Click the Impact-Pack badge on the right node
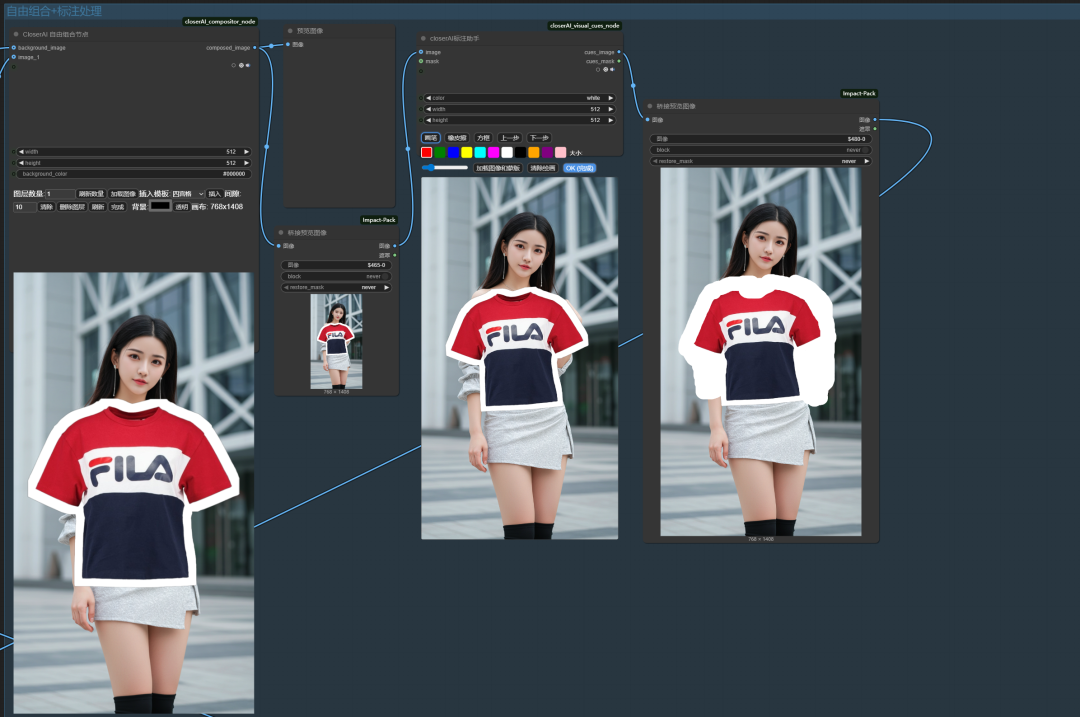This screenshot has height=717, width=1080. pyautogui.click(x=859, y=93)
